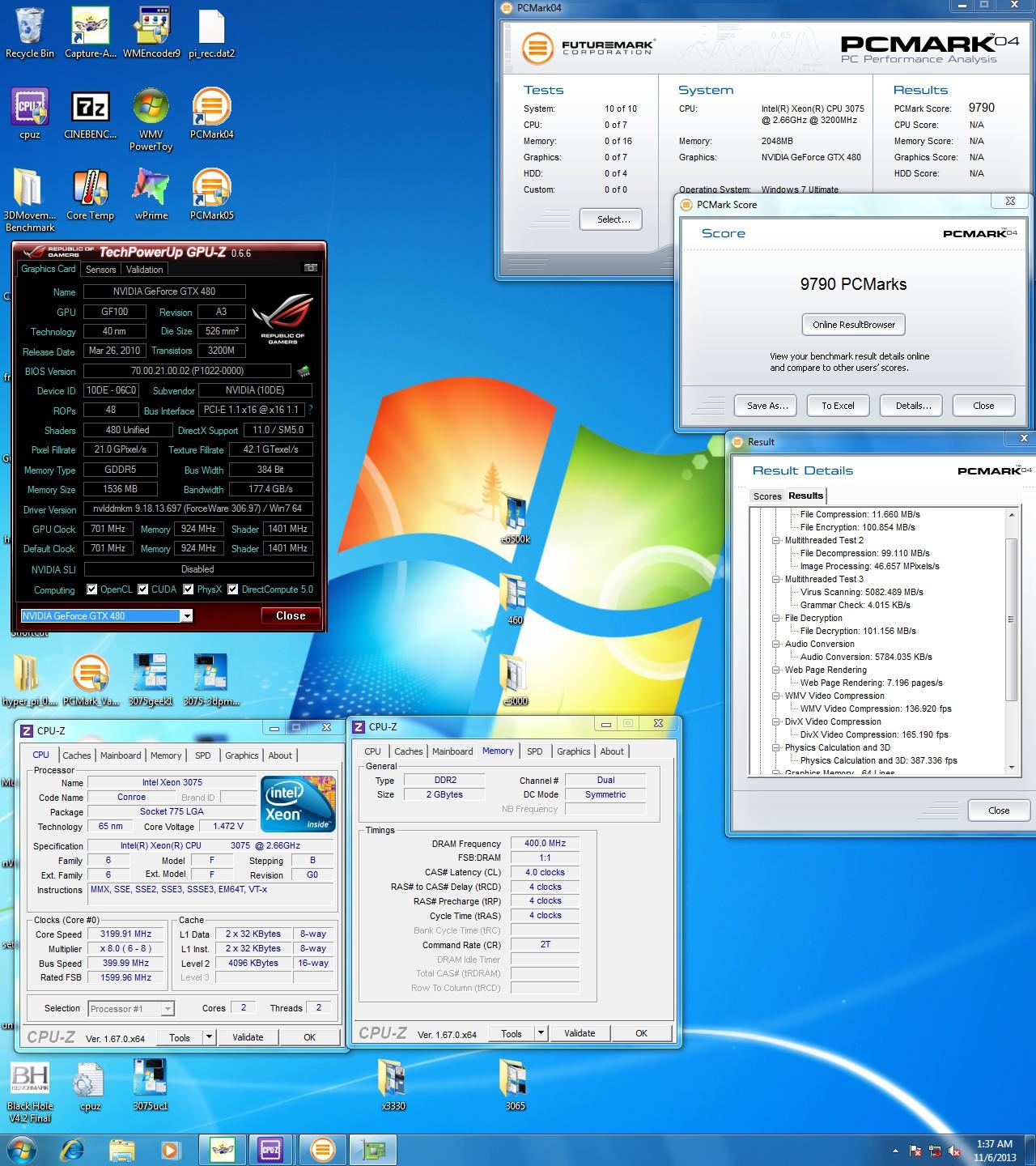Click To Excel button

[x=838, y=406]
